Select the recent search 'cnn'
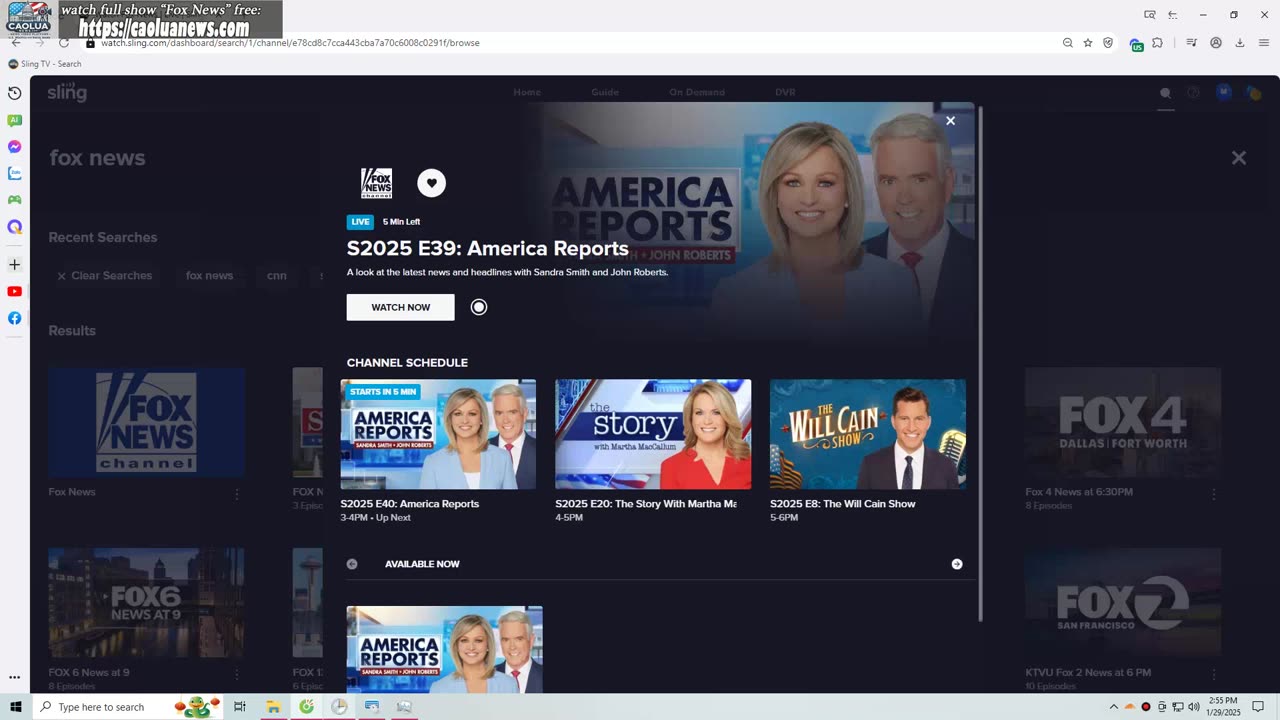 point(277,276)
